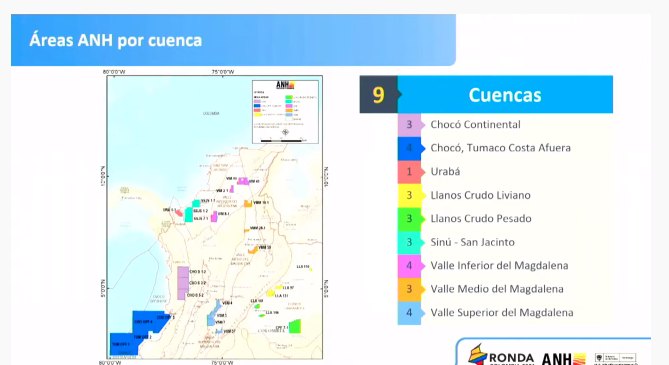Click the large ANH logo at the slide bottom
This screenshot has width=669, height=365.
tap(564, 359)
